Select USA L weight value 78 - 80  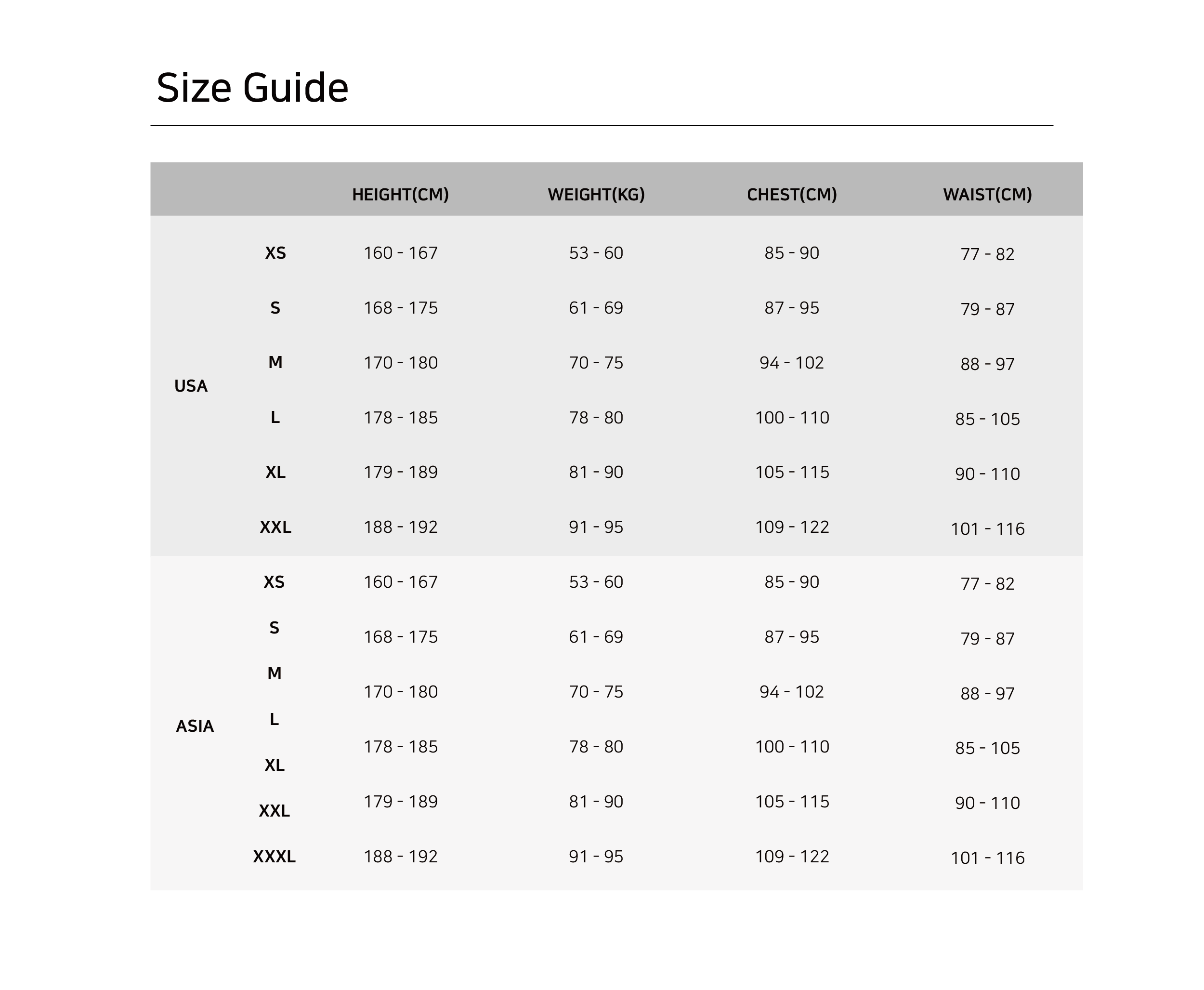(596, 418)
